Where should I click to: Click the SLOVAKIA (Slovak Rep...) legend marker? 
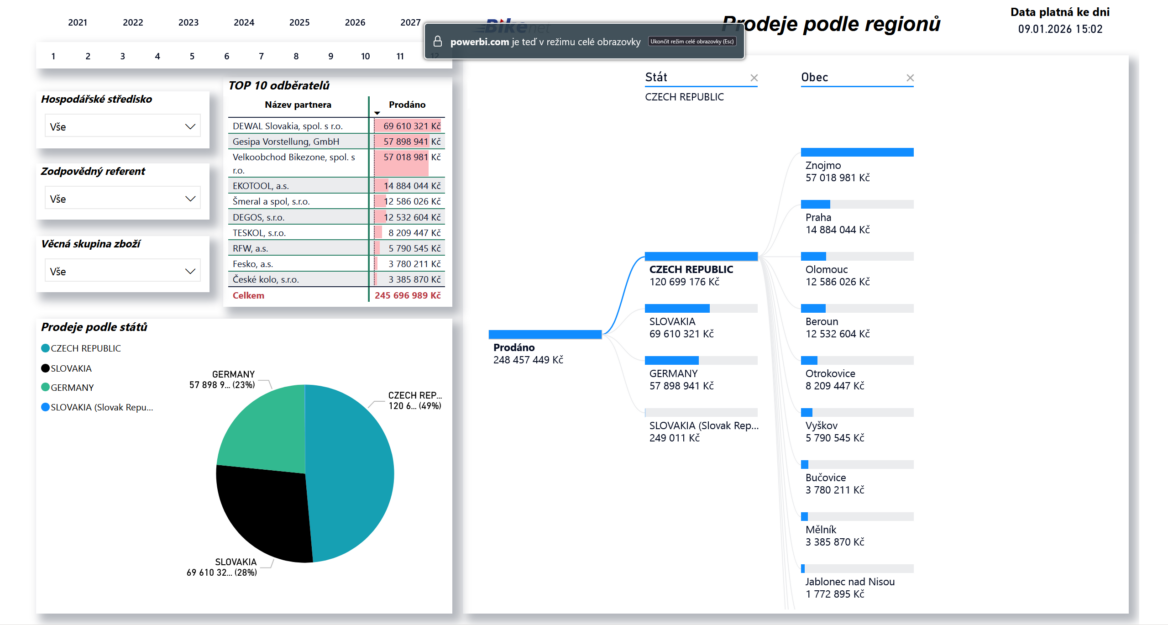click(45, 407)
